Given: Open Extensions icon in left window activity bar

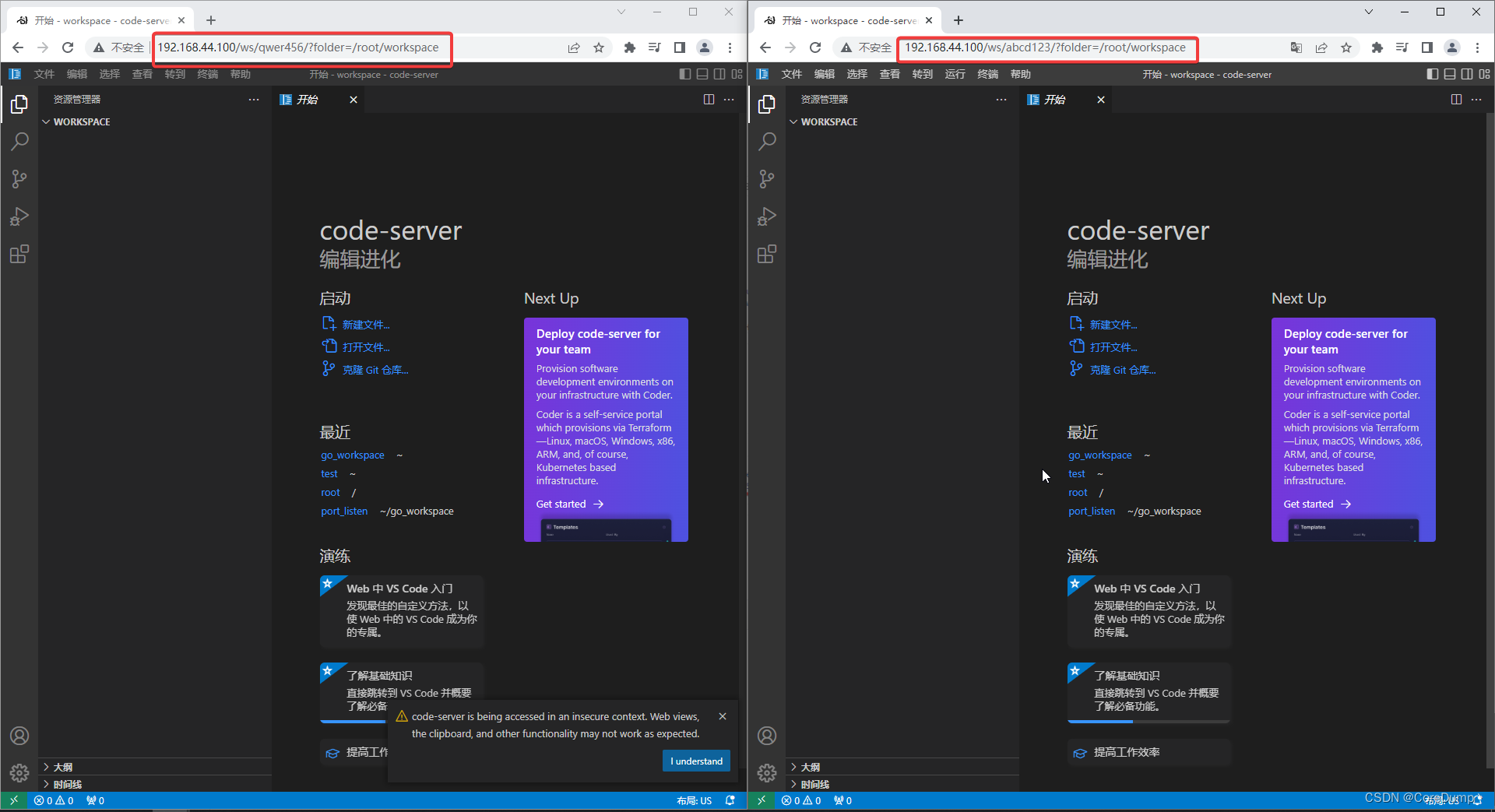Looking at the screenshot, I should pos(19,254).
